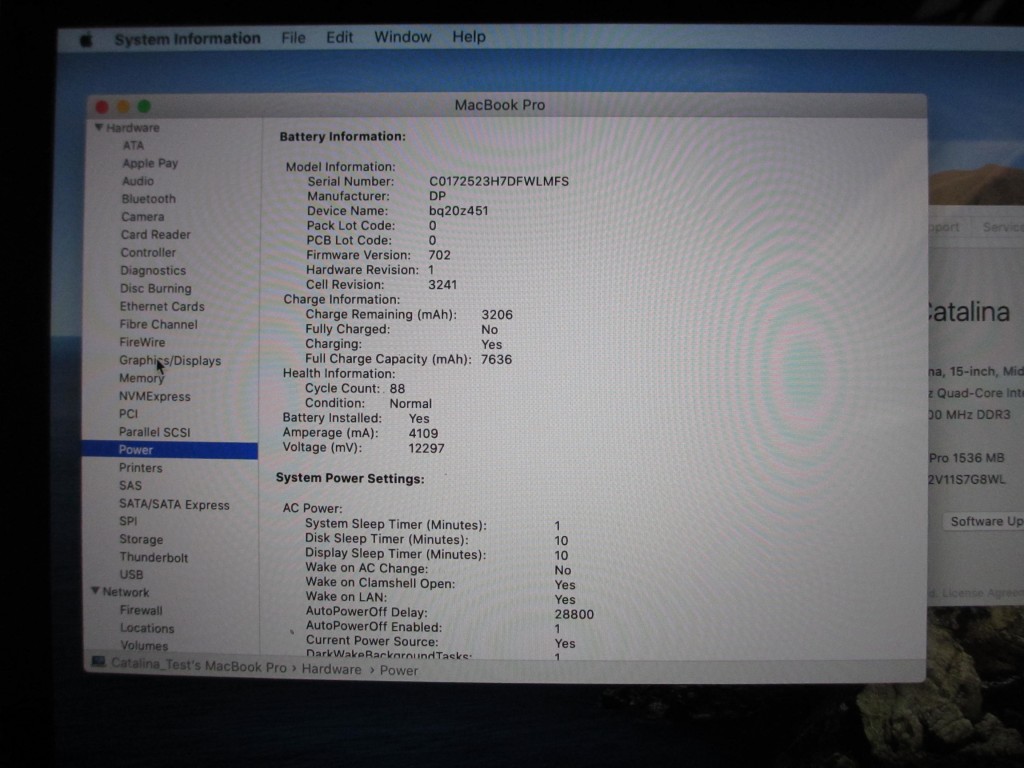Click the cycle count value 88

397,389
